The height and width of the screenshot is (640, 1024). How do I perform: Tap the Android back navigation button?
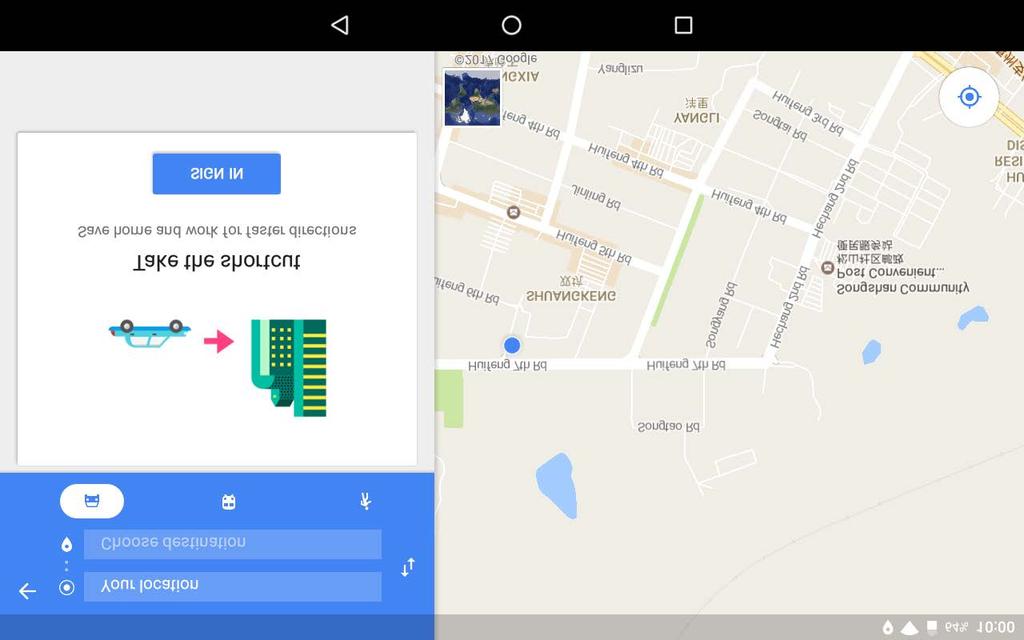click(x=340, y=25)
